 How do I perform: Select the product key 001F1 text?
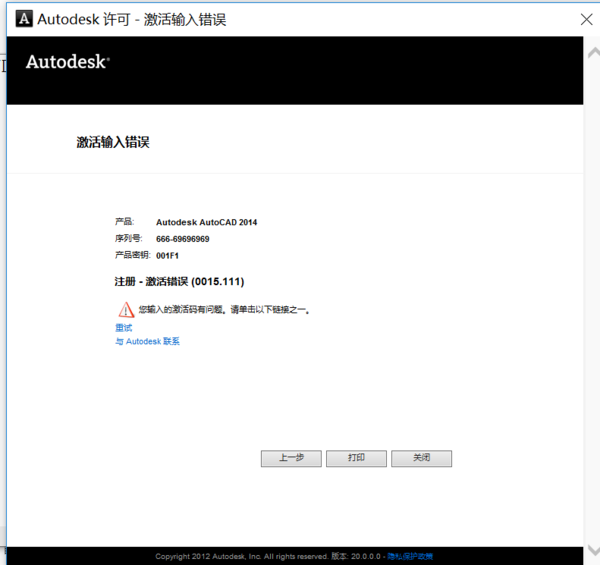point(167,256)
